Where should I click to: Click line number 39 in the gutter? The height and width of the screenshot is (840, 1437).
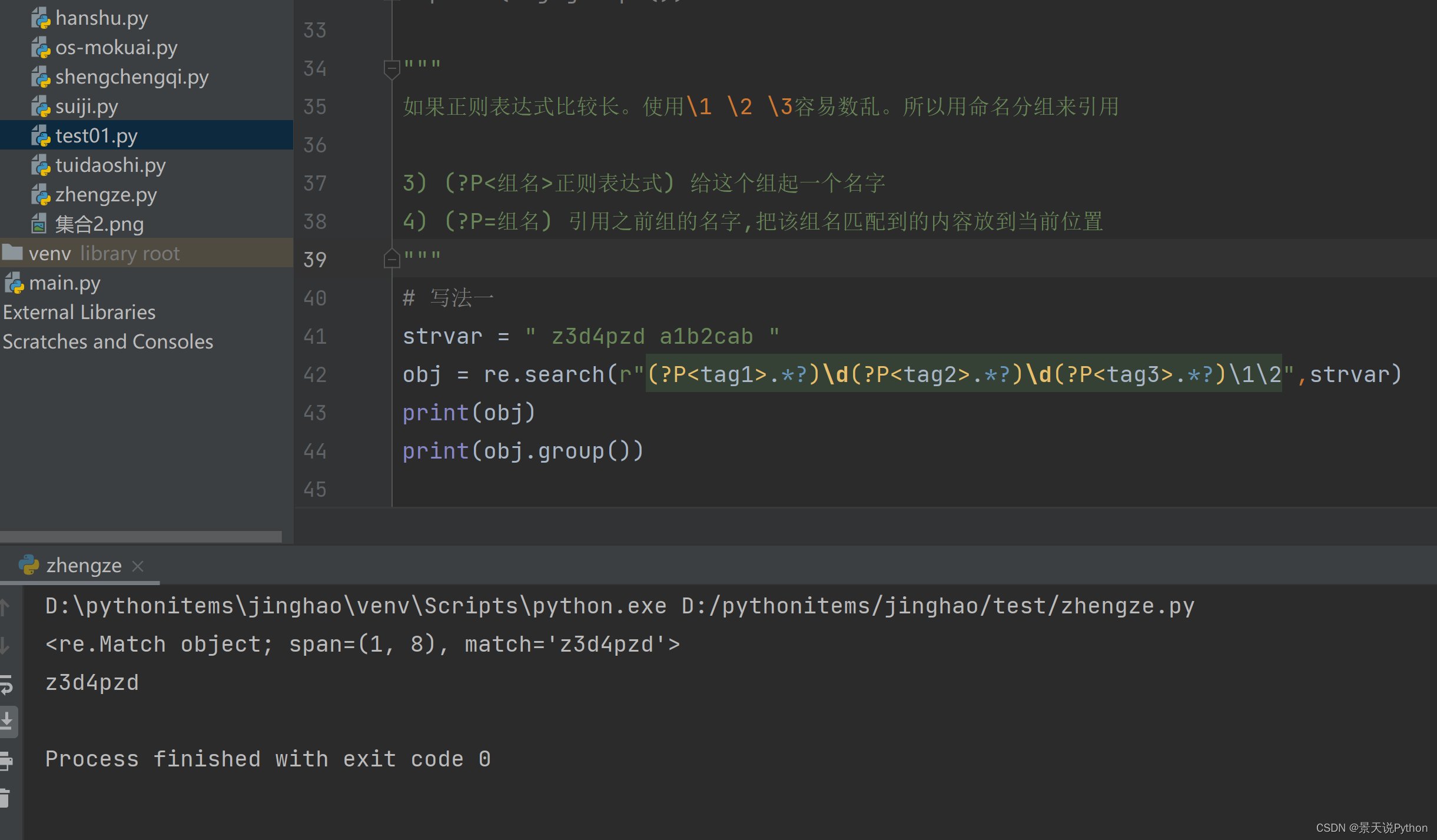(x=315, y=260)
